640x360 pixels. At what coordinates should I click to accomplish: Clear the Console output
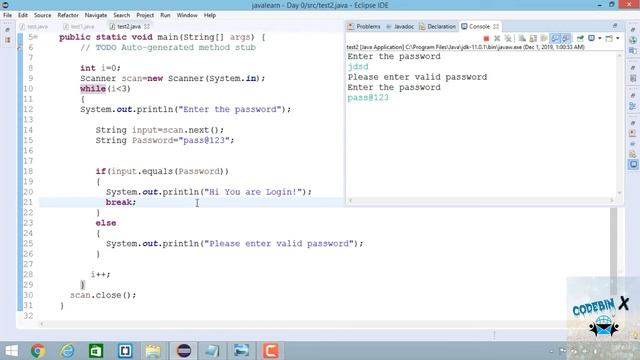pos(522,38)
